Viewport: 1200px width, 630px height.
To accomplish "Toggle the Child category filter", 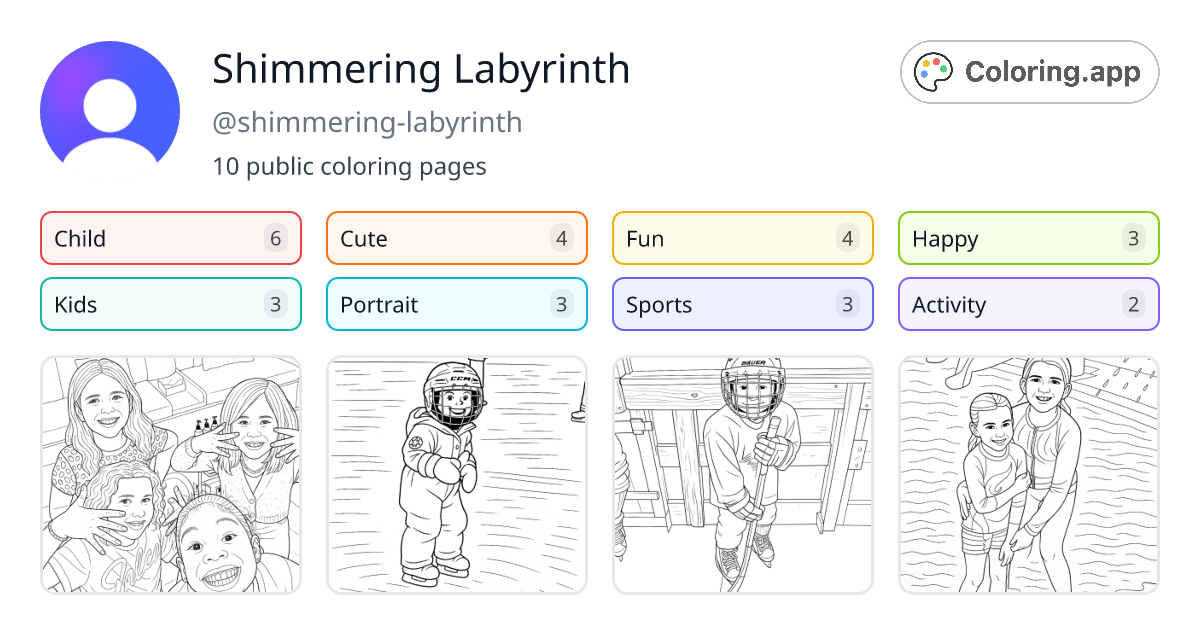I will [x=170, y=238].
